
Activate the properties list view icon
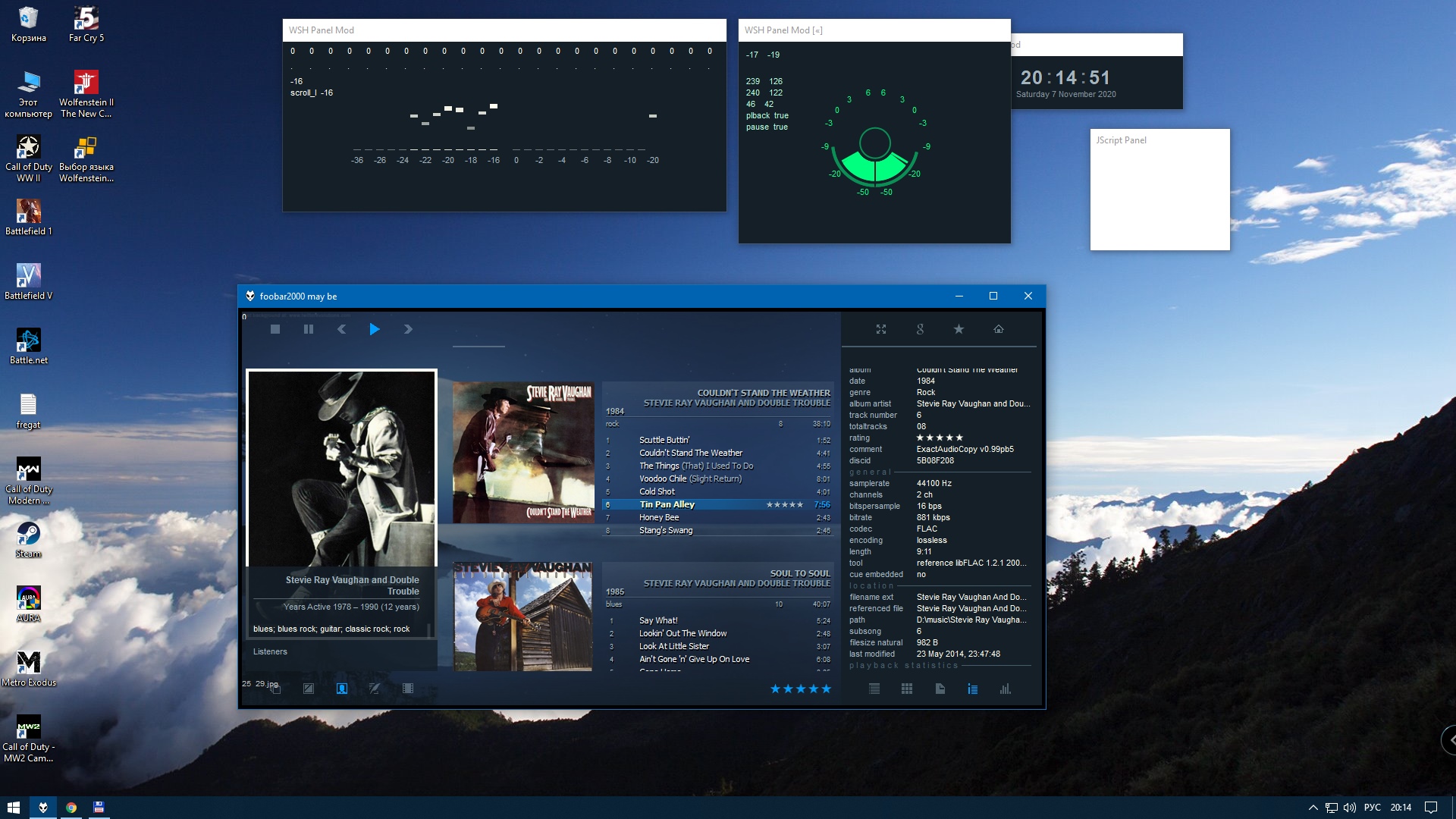pos(972,689)
